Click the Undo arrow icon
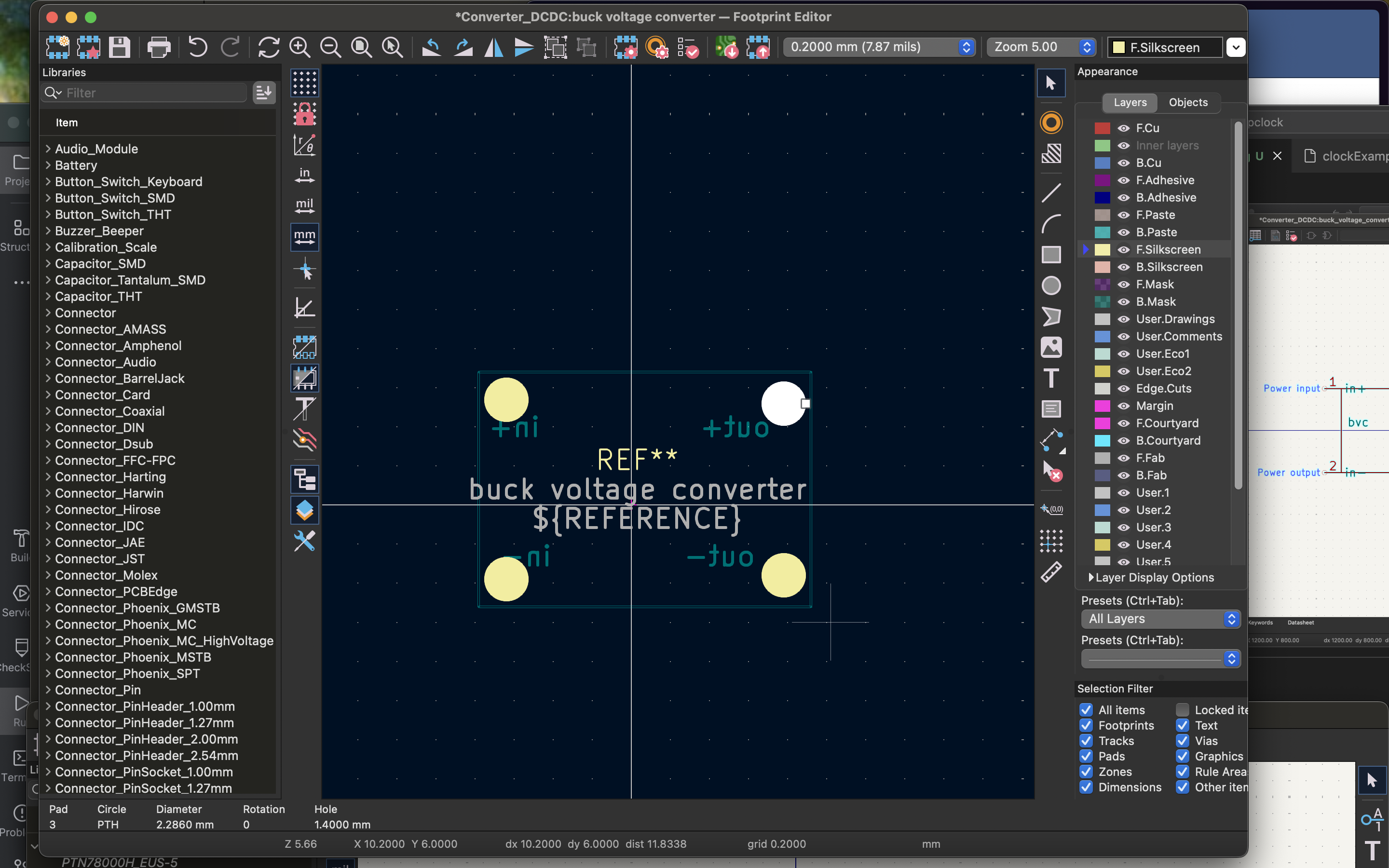This screenshot has width=1389, height=868. click(x=197, y=47)
